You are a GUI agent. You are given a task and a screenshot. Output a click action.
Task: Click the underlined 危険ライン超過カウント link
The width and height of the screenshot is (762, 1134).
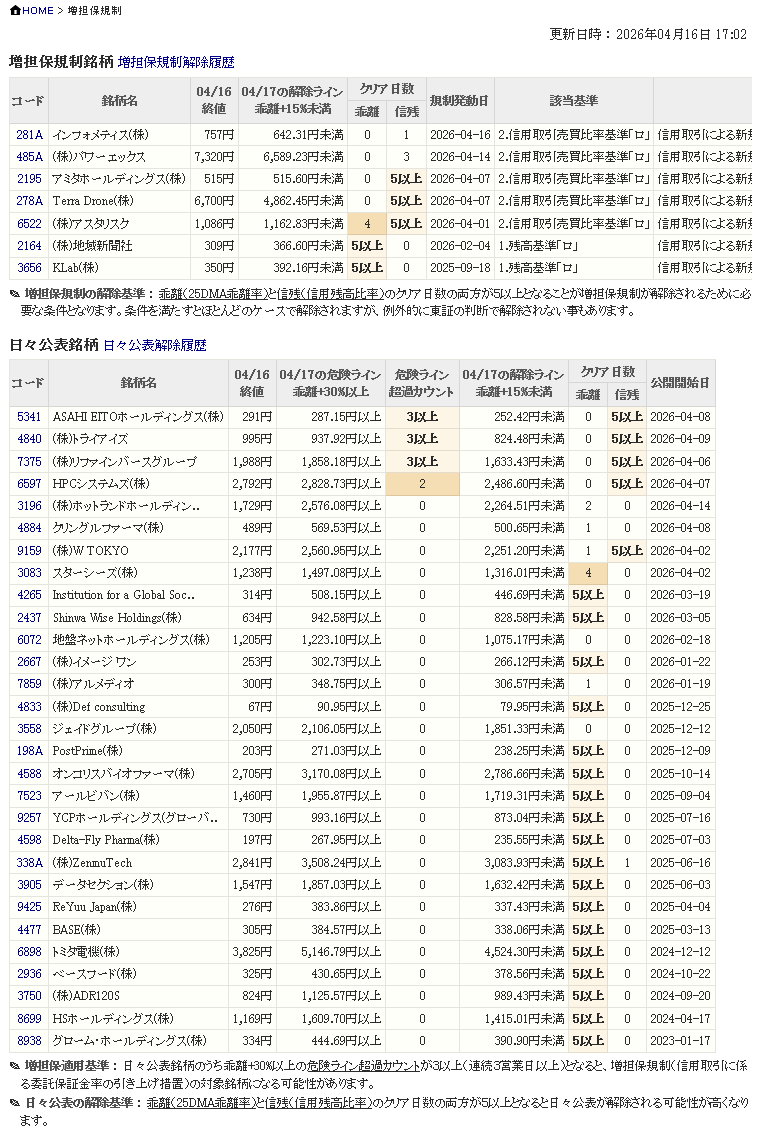(x=364, y=1066)
